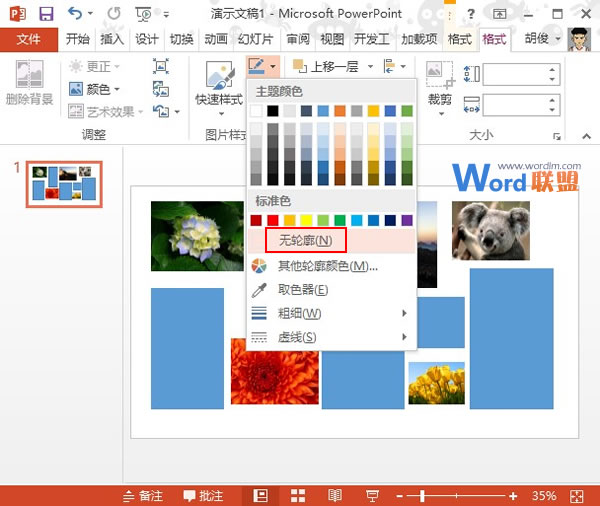The height and width of the screenshot is (506, 600).
Task: Pick orange theme color swatch
Action: [340, 111]
